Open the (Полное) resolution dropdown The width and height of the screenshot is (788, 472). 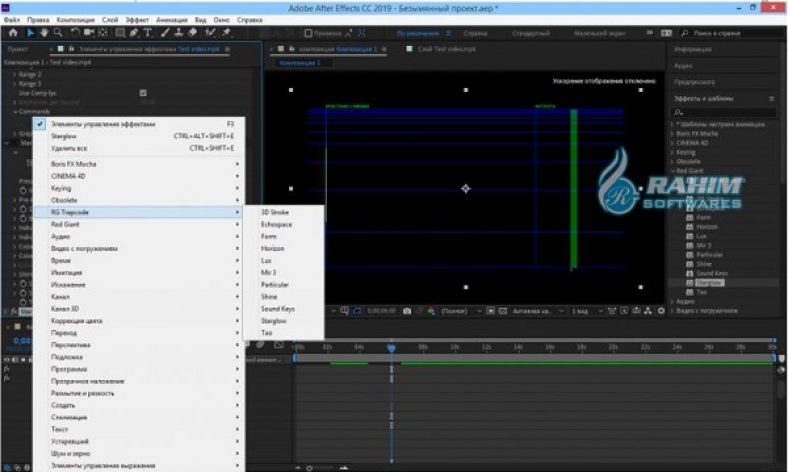pos(458,312)
